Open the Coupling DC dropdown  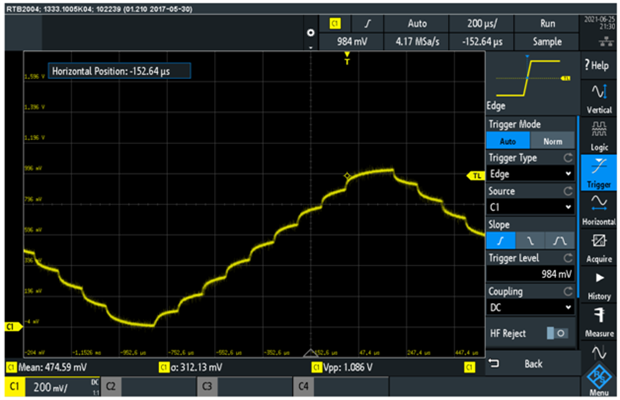[531, 308]
